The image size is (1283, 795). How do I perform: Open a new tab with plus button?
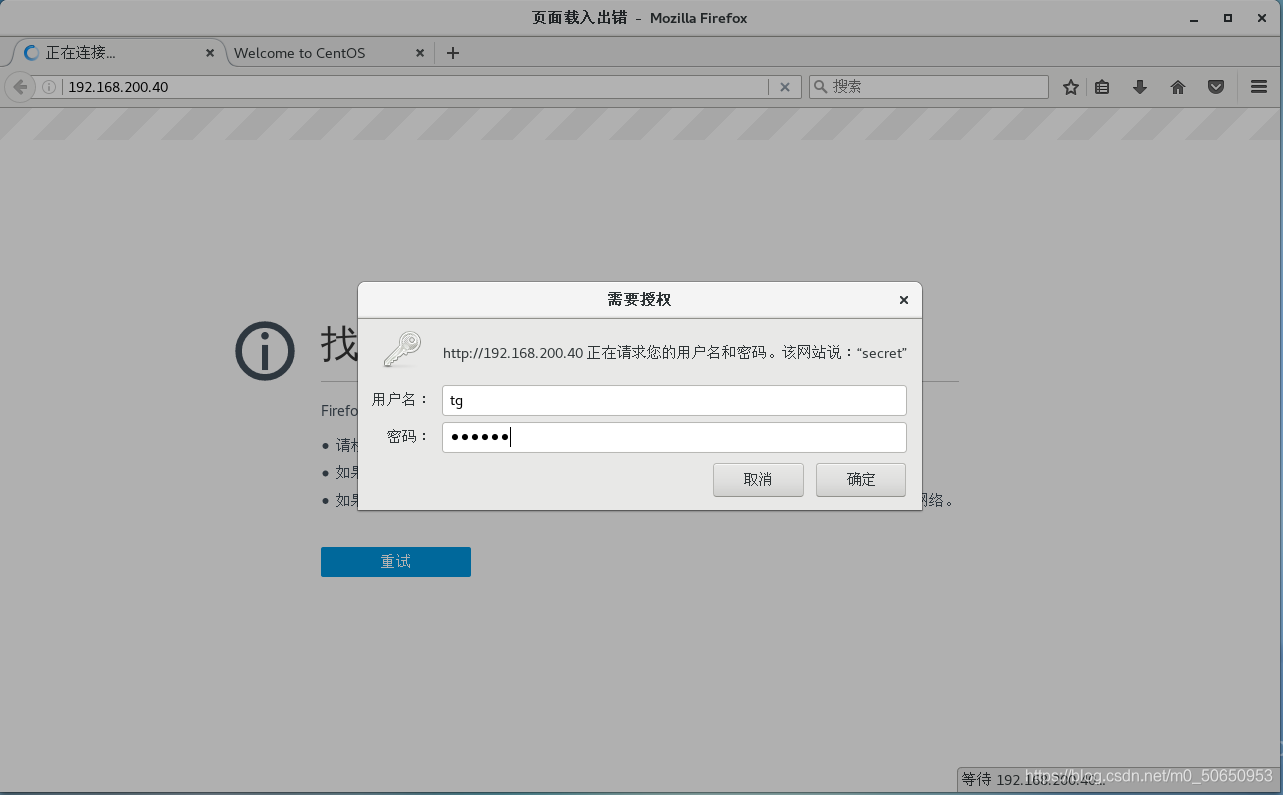point(453,53)
